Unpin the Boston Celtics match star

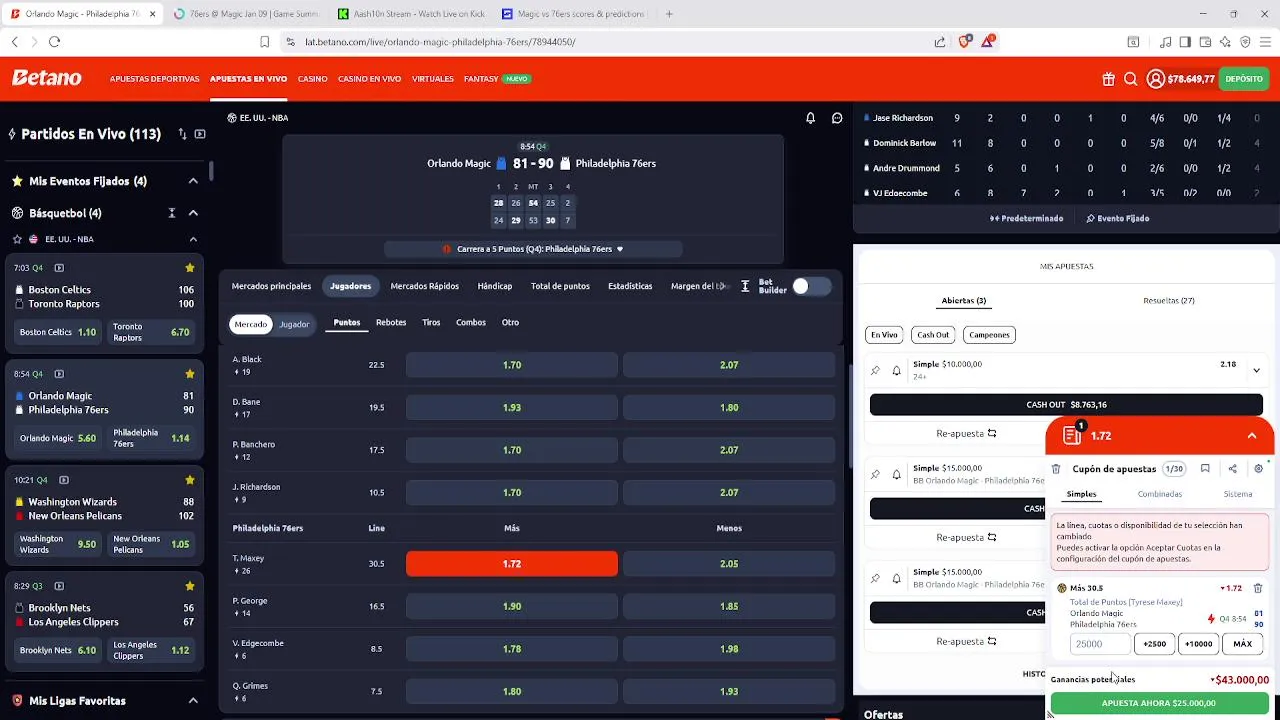click(x=190, y=268)
